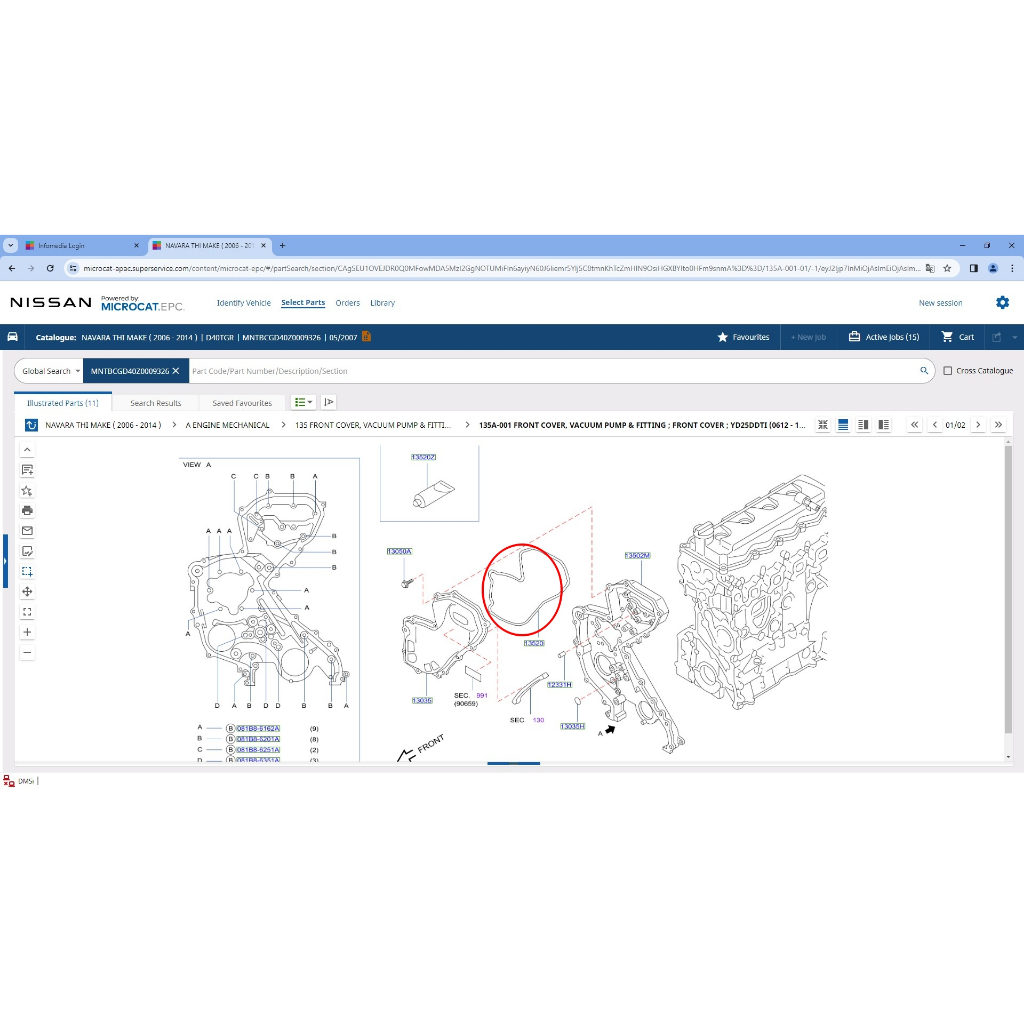Open the settings gear icon
The width and height of the screenshot is (1024, 1024).
click(1002, 302)
